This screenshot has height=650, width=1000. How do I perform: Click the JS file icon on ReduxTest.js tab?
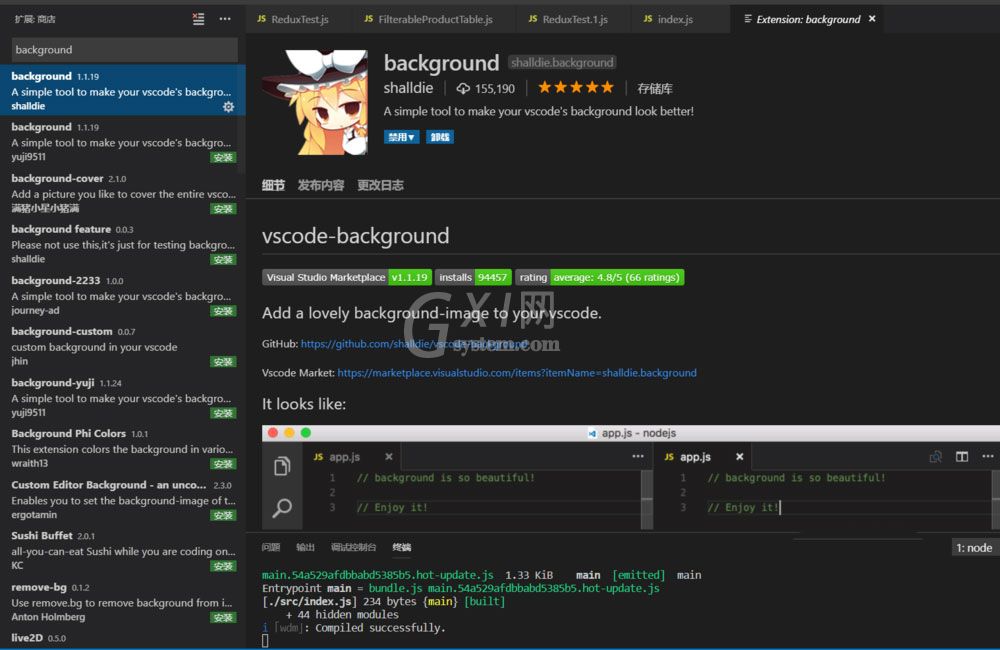[x=261, y=19]
